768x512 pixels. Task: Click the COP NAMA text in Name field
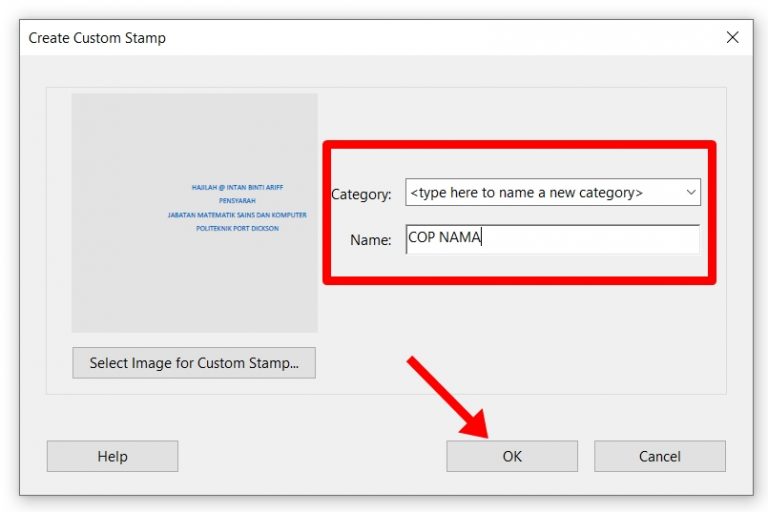[x=445, y=239]
